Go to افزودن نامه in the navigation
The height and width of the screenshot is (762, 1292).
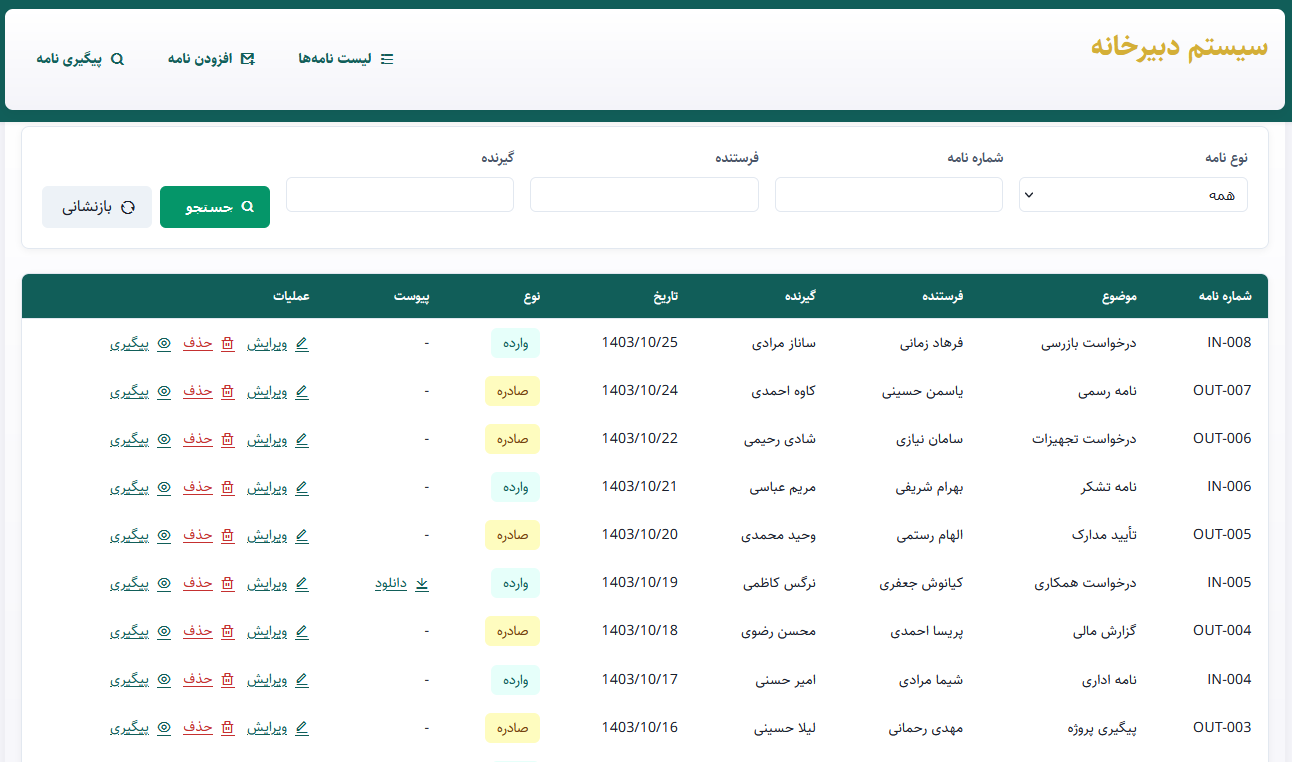[211, 59]
